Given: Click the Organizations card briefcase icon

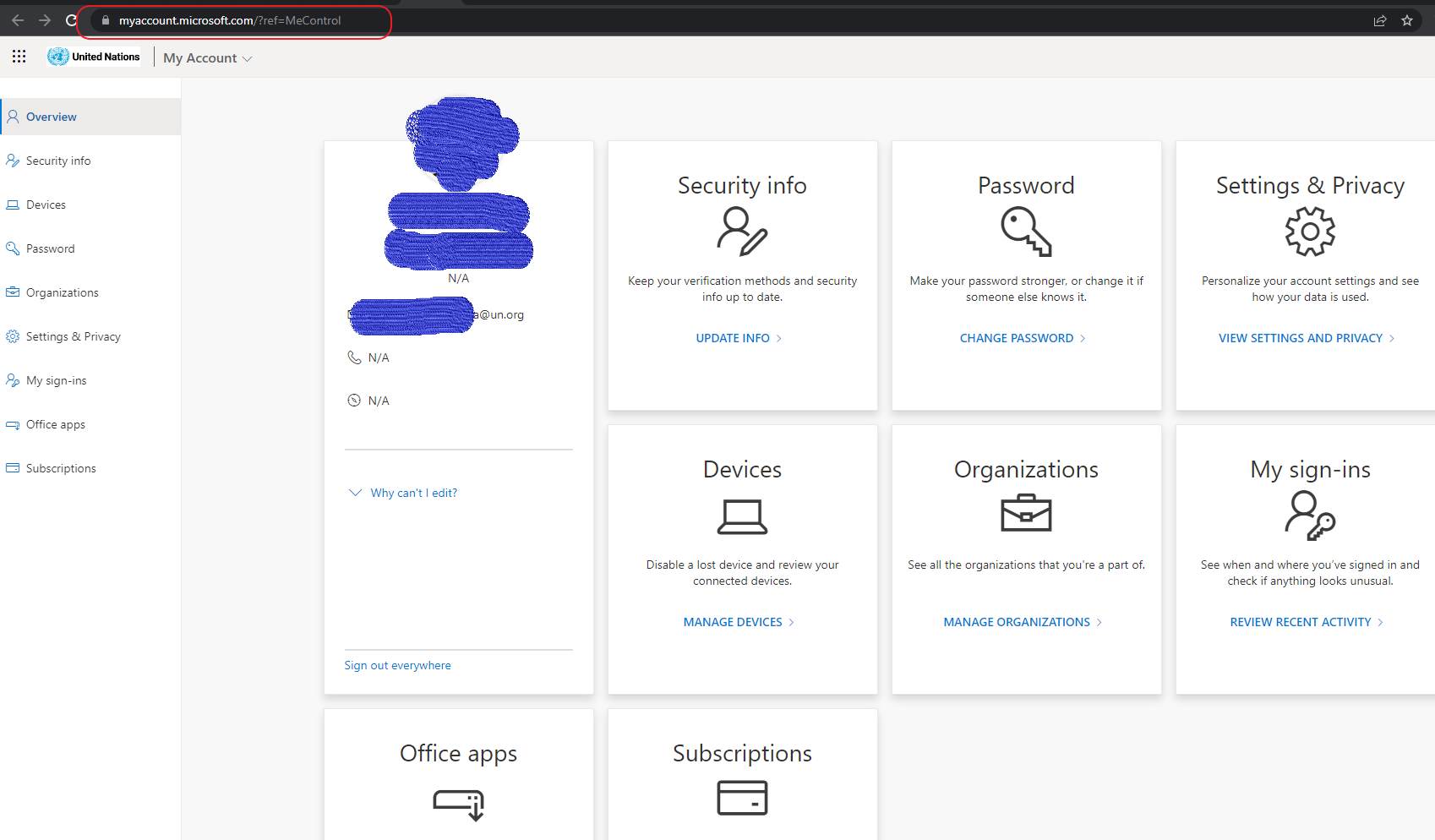Looking at the screenshot, I should (1026, 514).
